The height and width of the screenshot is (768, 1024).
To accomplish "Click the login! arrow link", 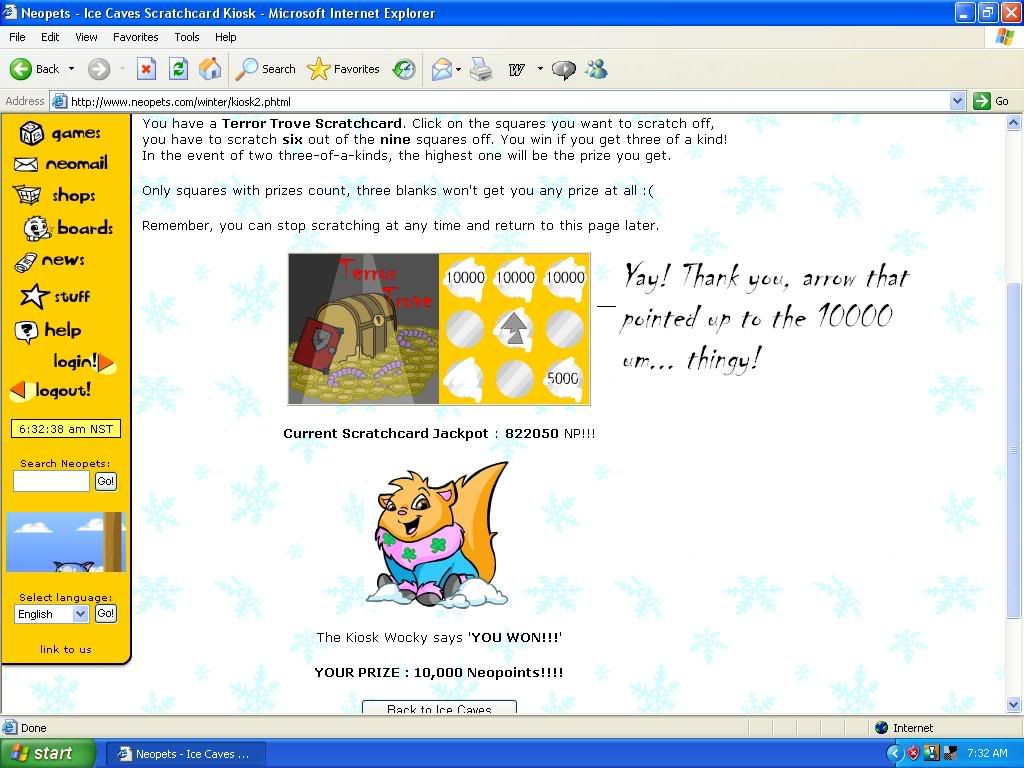I will 84,361.
